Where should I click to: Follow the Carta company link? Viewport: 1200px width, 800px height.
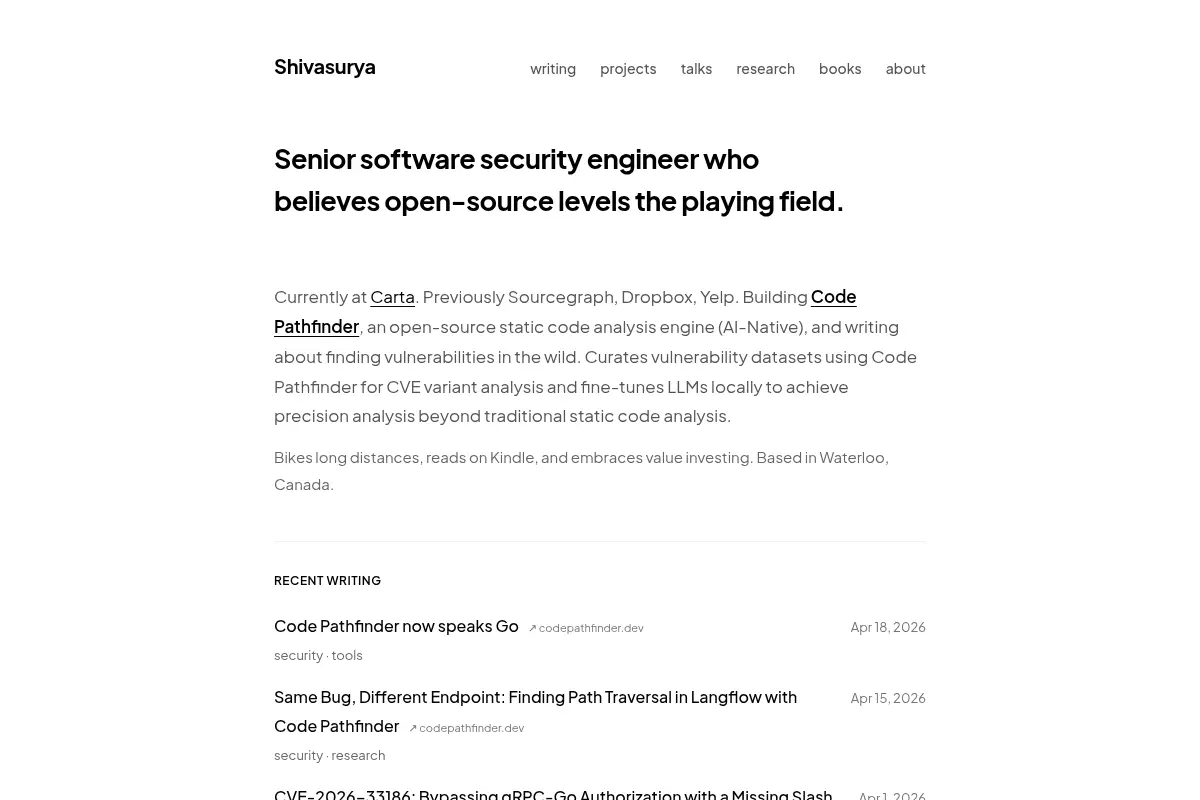tap(392, 297)
